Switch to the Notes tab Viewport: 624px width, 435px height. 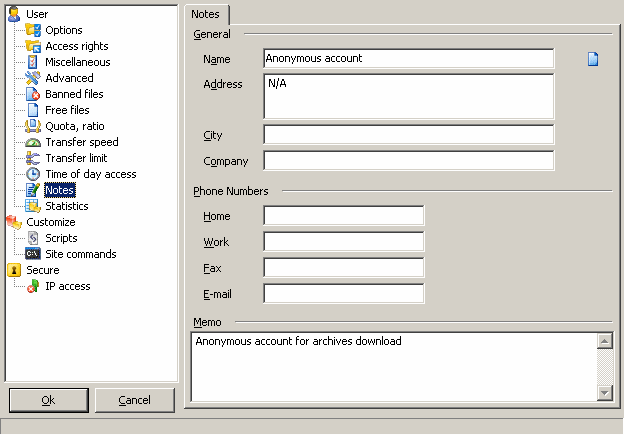click(x=207, y=14)
